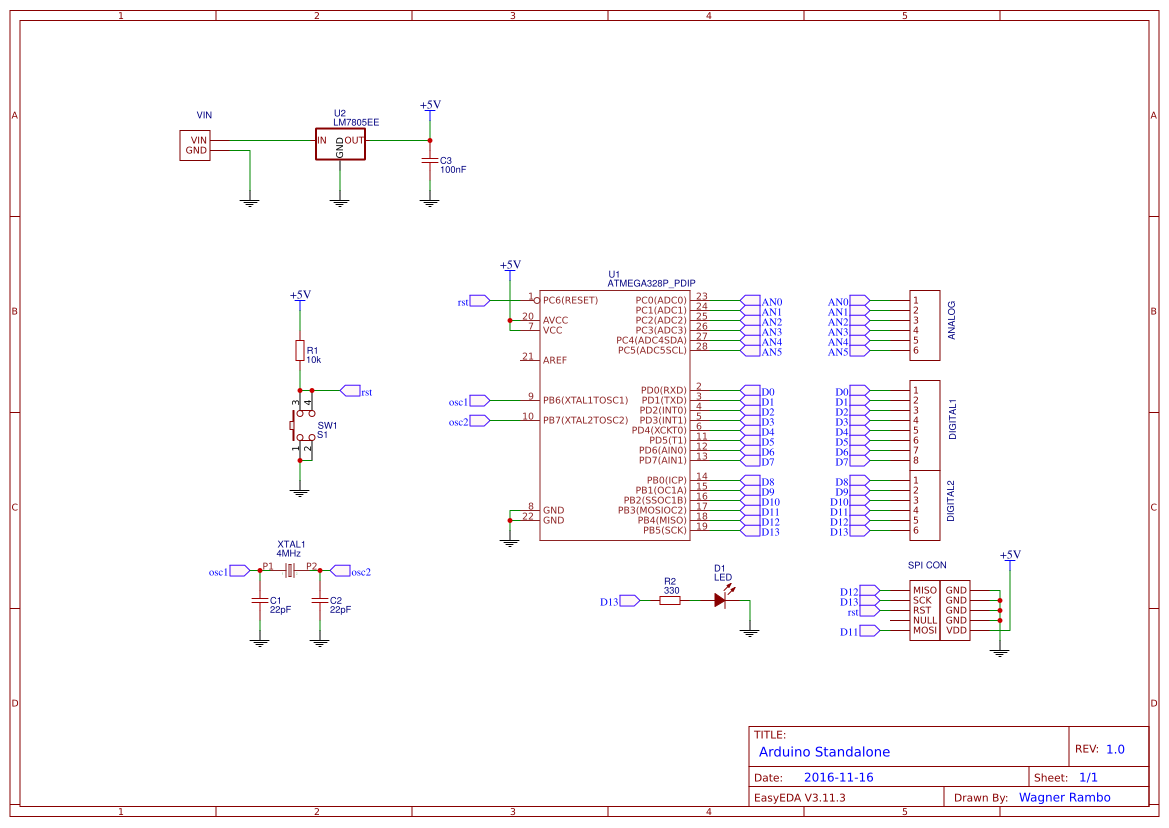Select the C1 22pF capacitor symbol
Viewport: 1169px width, 828px height.
[259, 600]
